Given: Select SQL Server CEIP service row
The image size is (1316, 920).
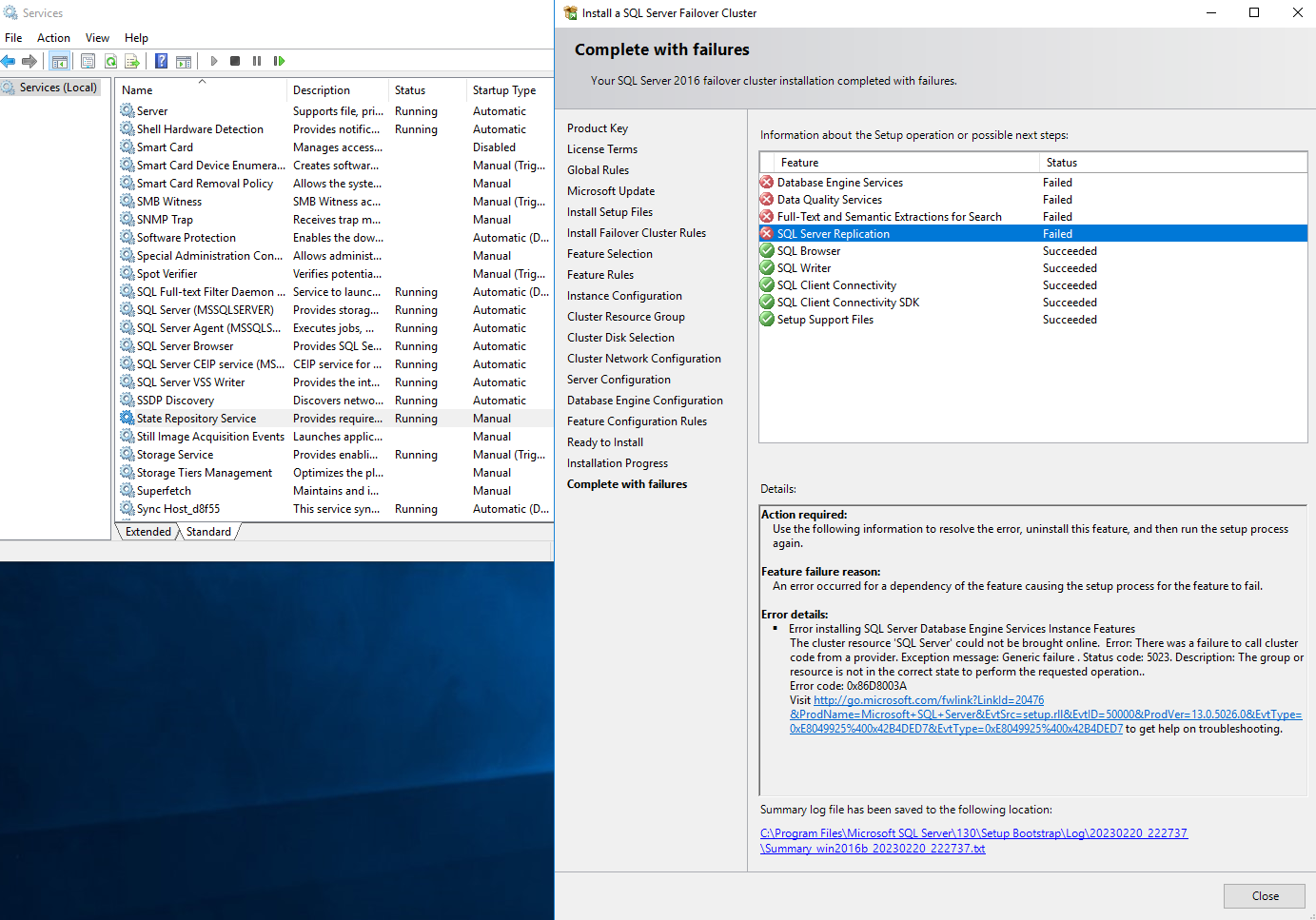Looking at the screenshot, I should pyautogui.click(x=335, y=364).
